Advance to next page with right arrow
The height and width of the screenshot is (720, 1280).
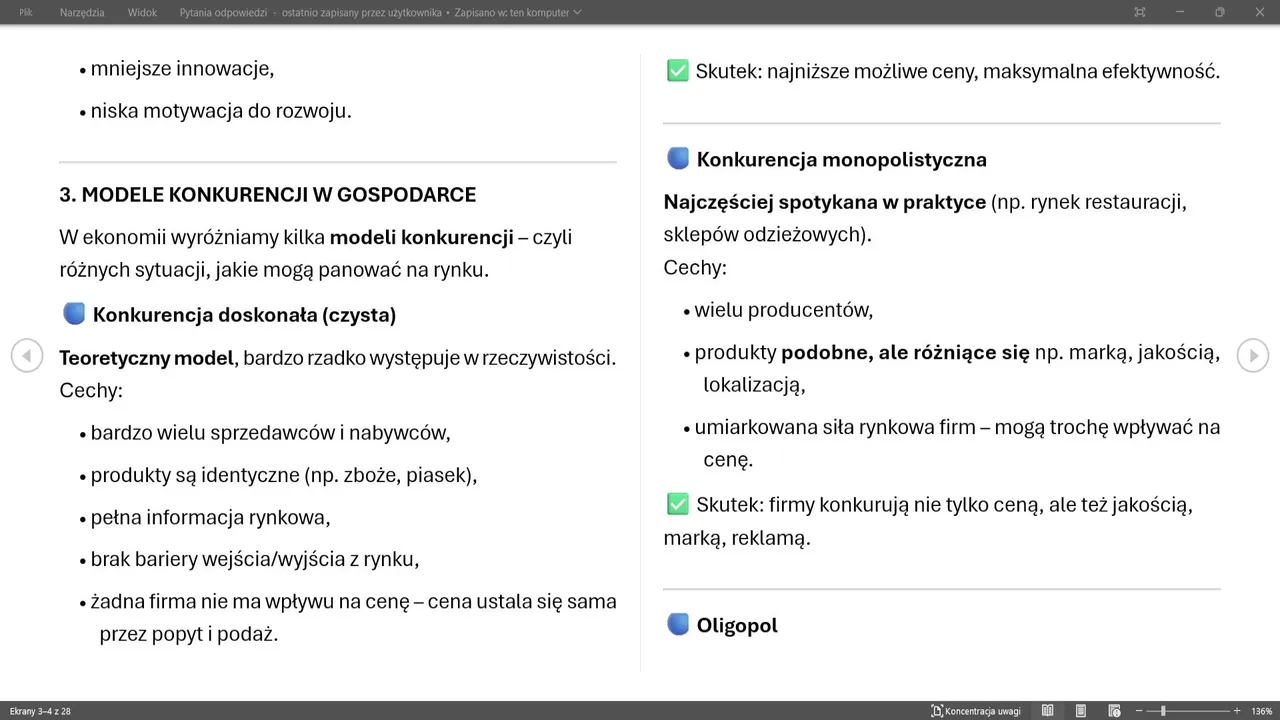(1252, 355)
